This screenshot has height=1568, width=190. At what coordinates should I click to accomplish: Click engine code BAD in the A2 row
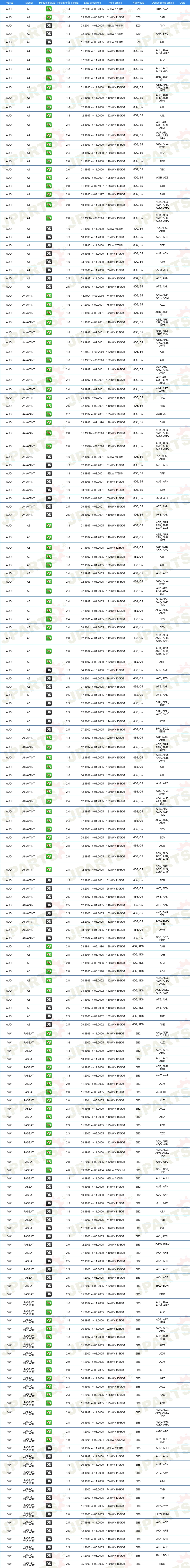163,18
